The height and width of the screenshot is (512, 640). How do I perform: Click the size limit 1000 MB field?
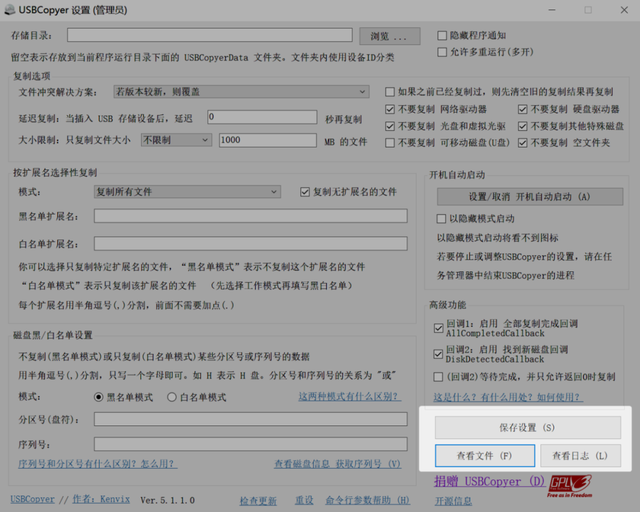[268, 140]
